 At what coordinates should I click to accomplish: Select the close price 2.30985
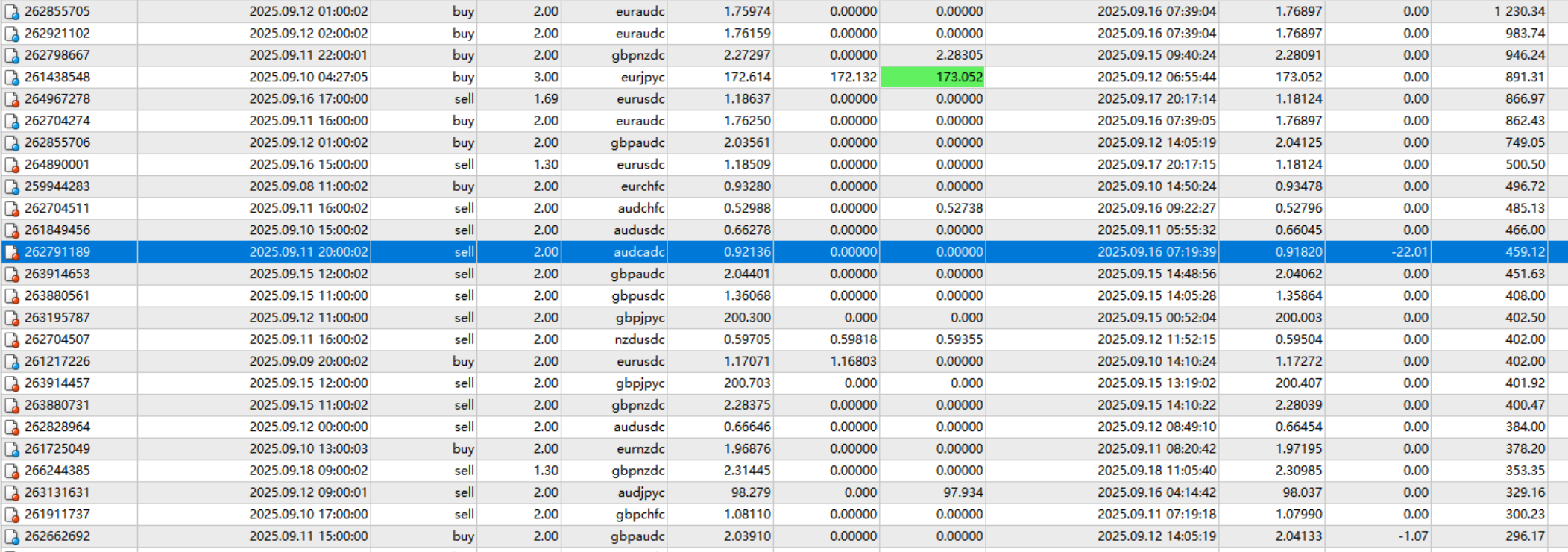(x=1299, y=471)
